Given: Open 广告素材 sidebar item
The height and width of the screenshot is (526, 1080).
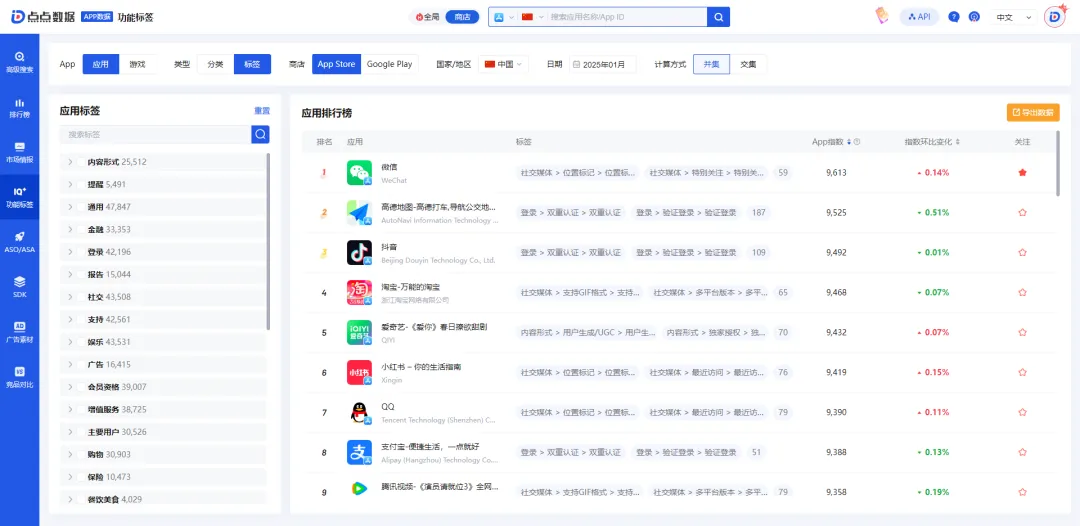Looking at the screenshot, I should [x=19, y=332].
